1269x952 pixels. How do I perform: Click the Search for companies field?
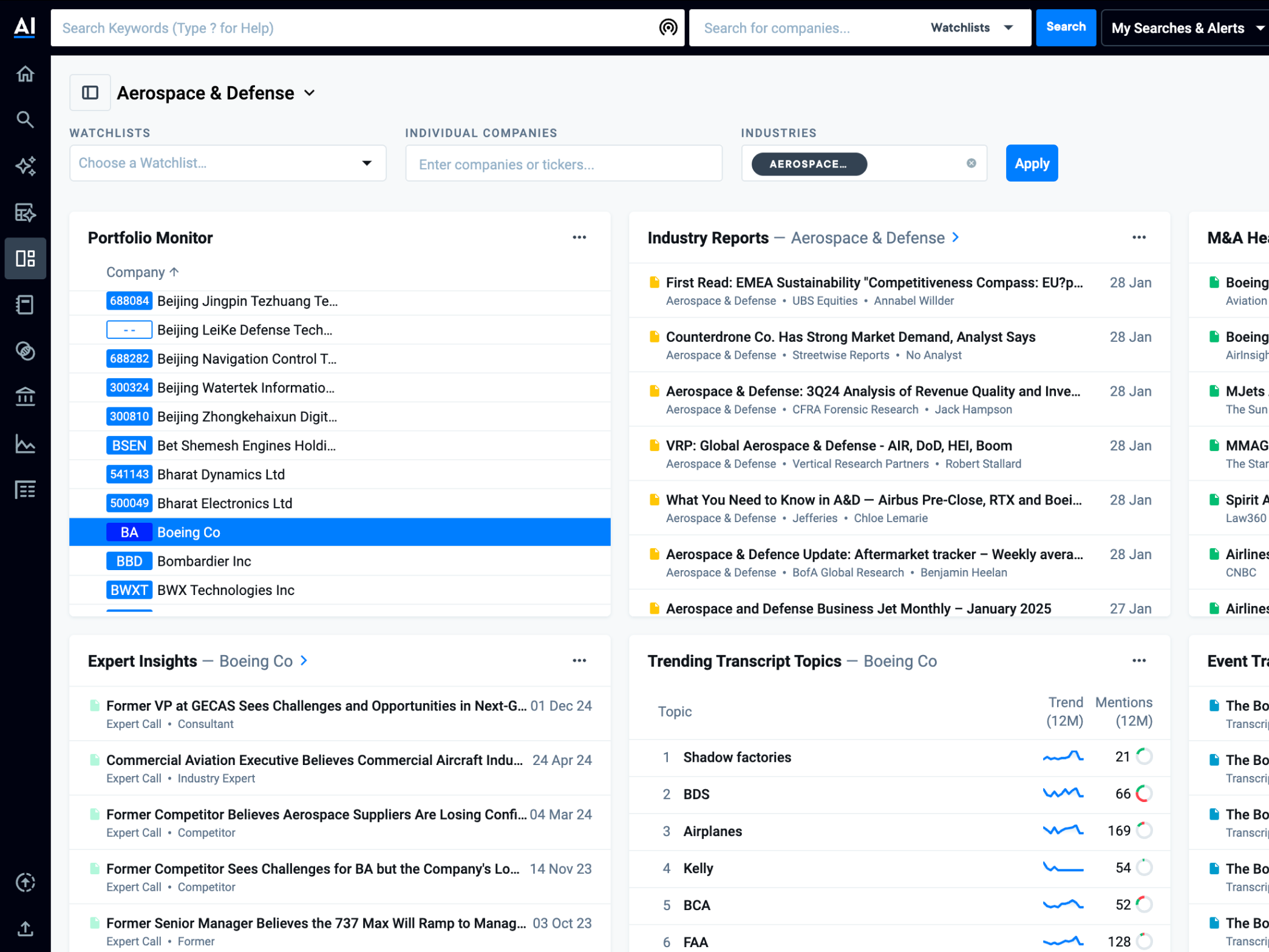pyautogui.click(x=808, y=28)
